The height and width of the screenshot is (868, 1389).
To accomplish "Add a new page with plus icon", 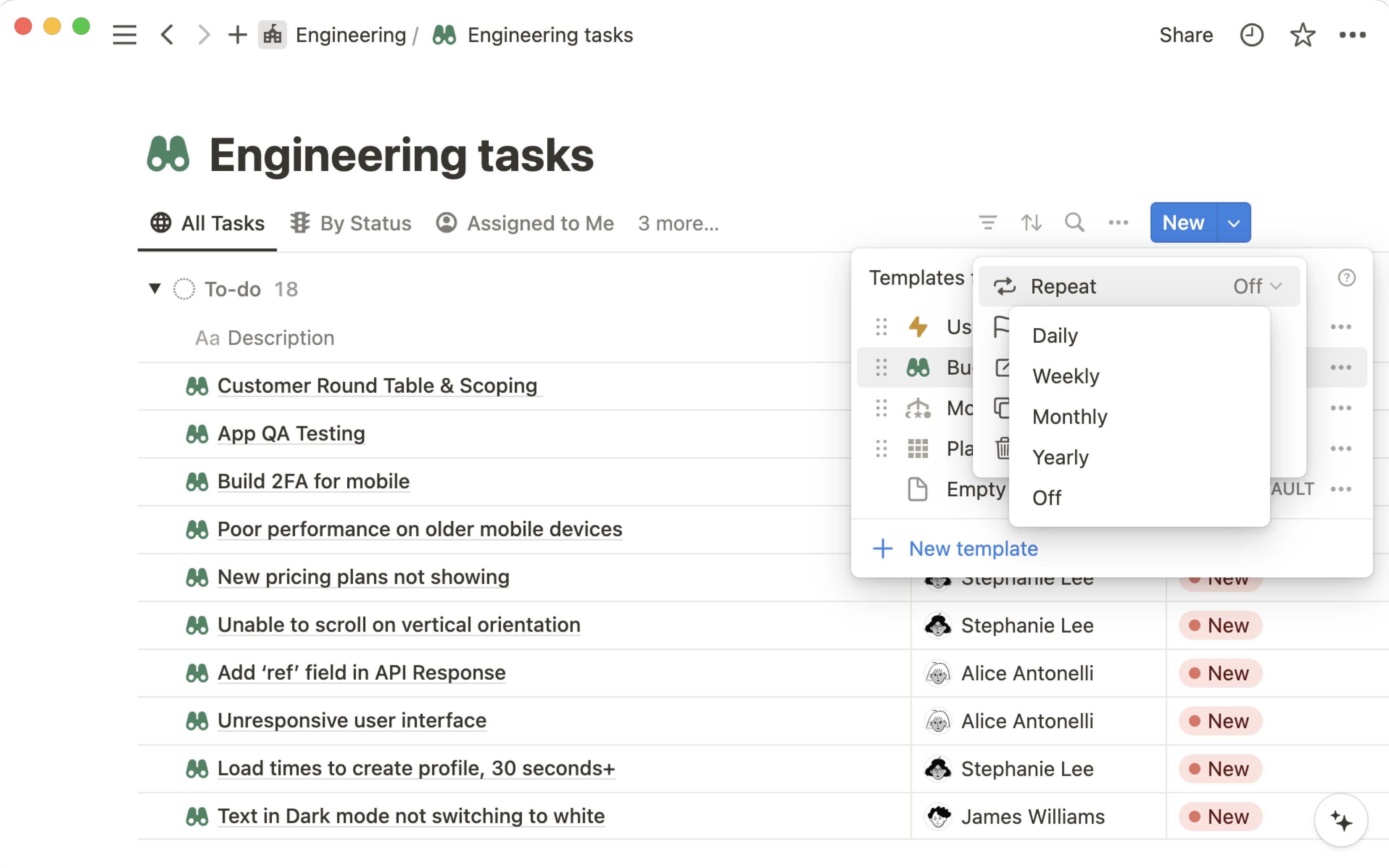I will point(237,35).
